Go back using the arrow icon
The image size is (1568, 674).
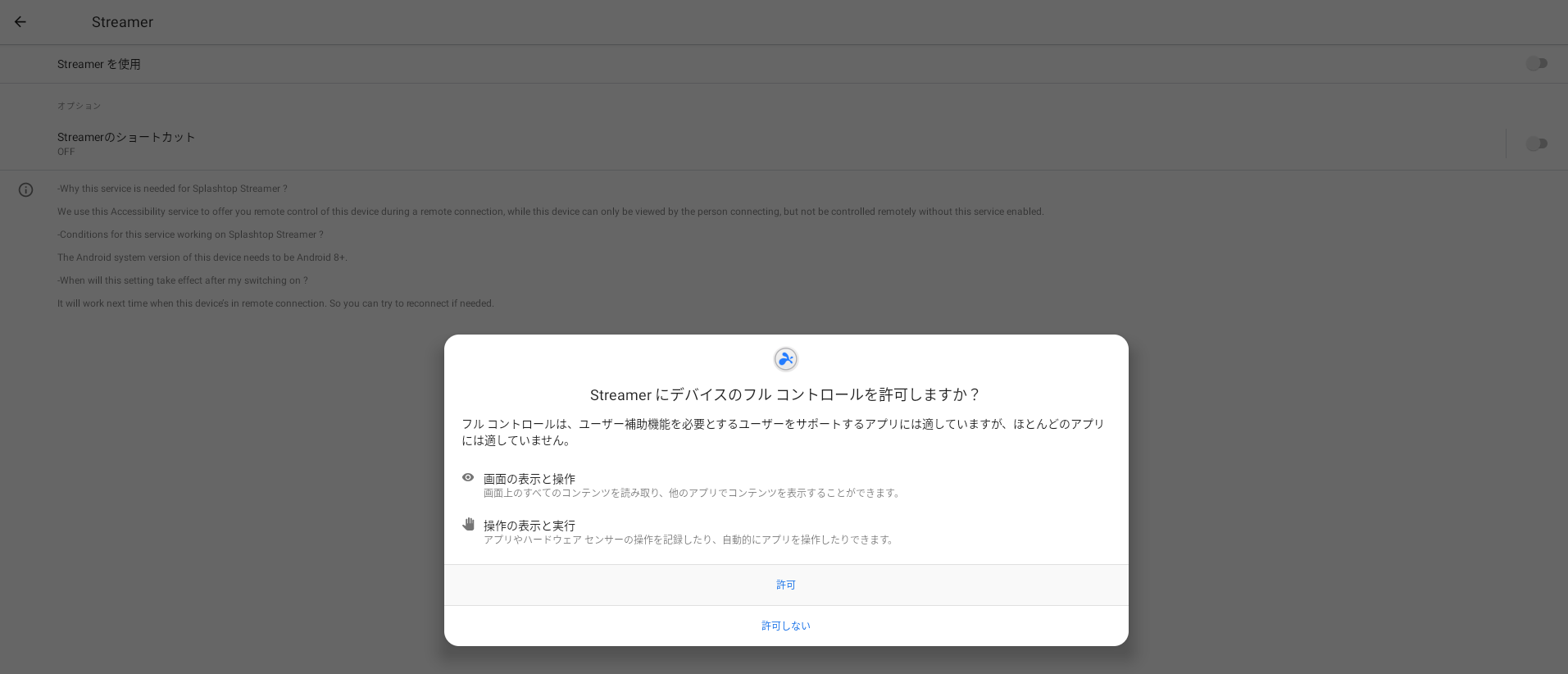[x=20, y=22]
